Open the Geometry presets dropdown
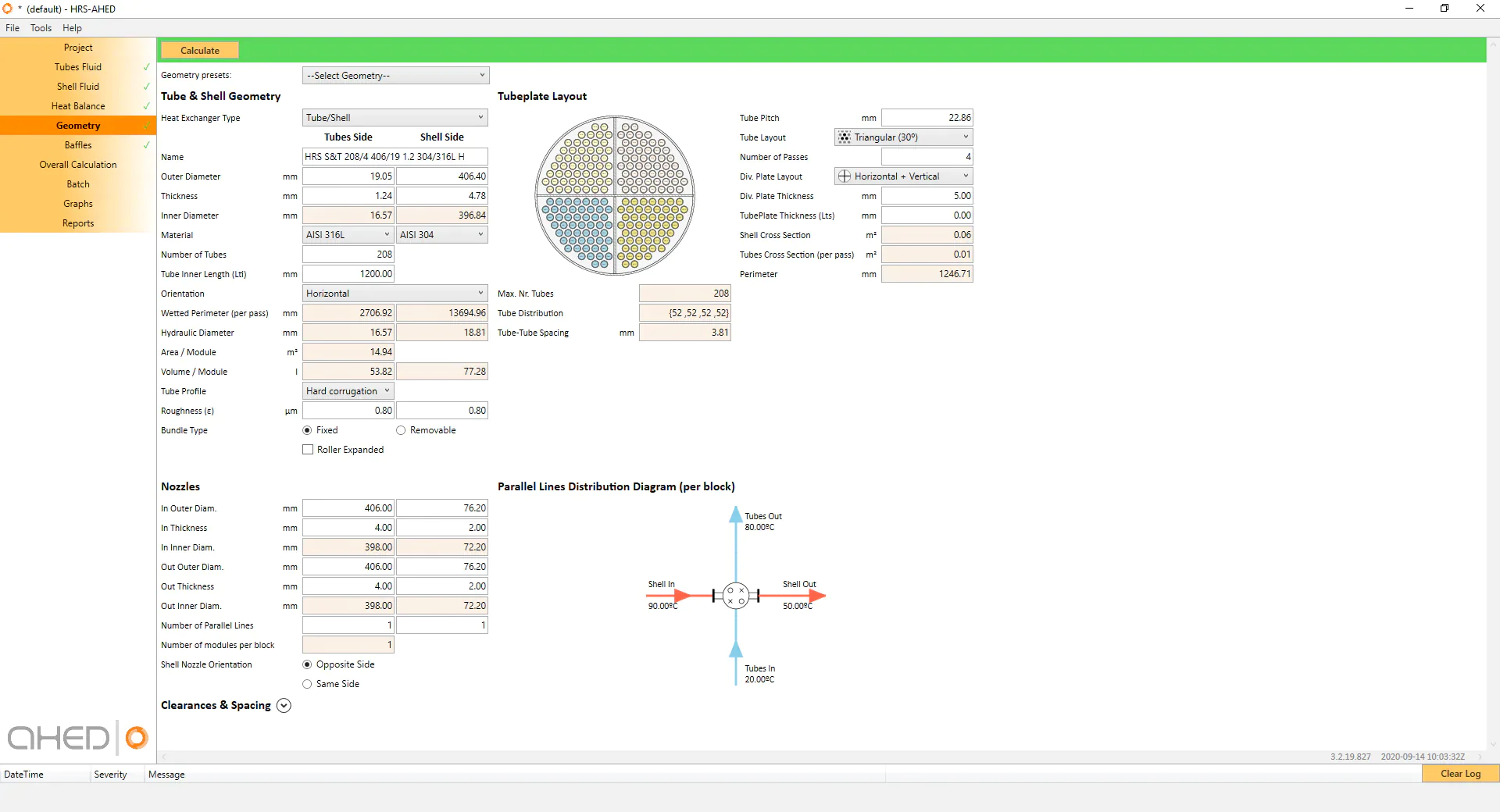 point(395,75)
